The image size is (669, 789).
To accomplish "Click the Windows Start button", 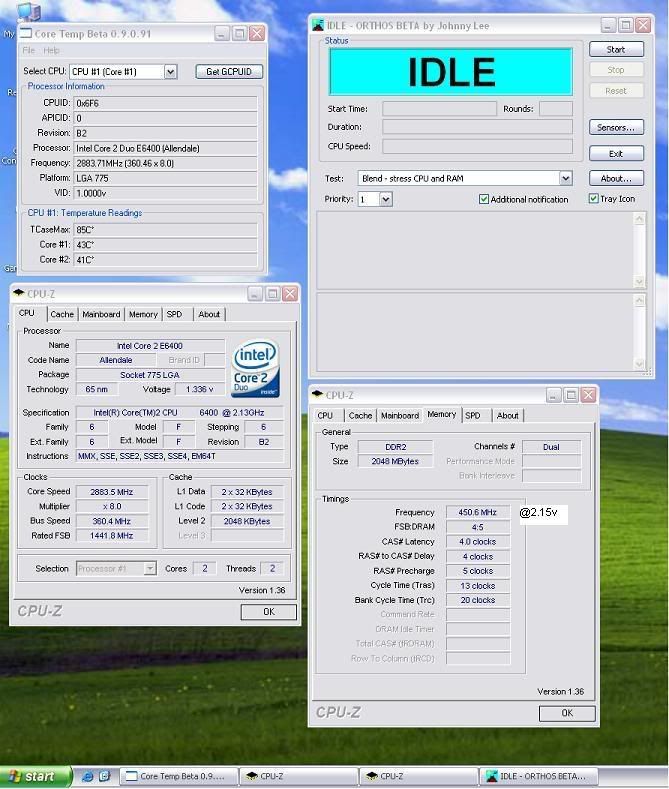I will (34, 776).
